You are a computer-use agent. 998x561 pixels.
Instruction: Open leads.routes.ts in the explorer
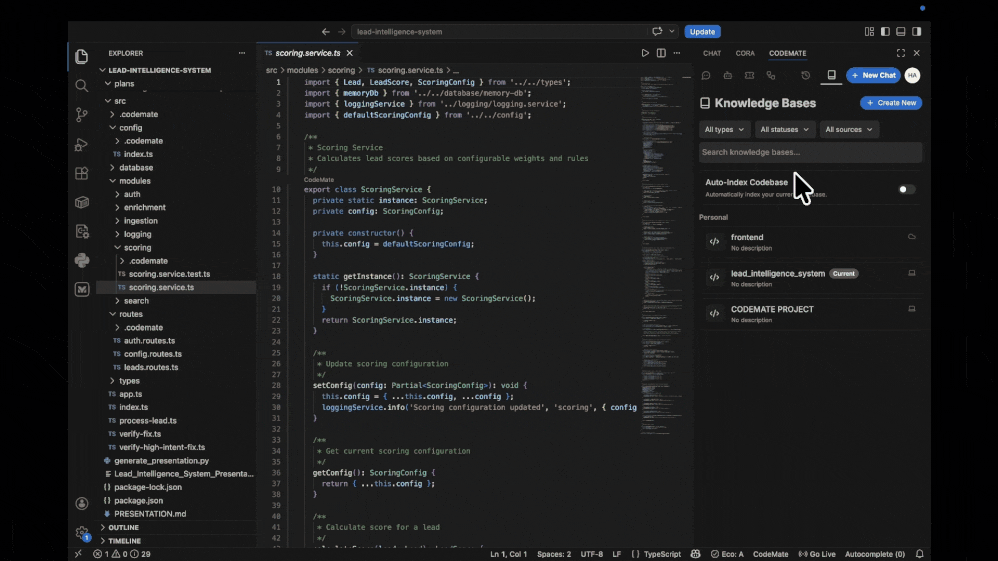point(151,367)
